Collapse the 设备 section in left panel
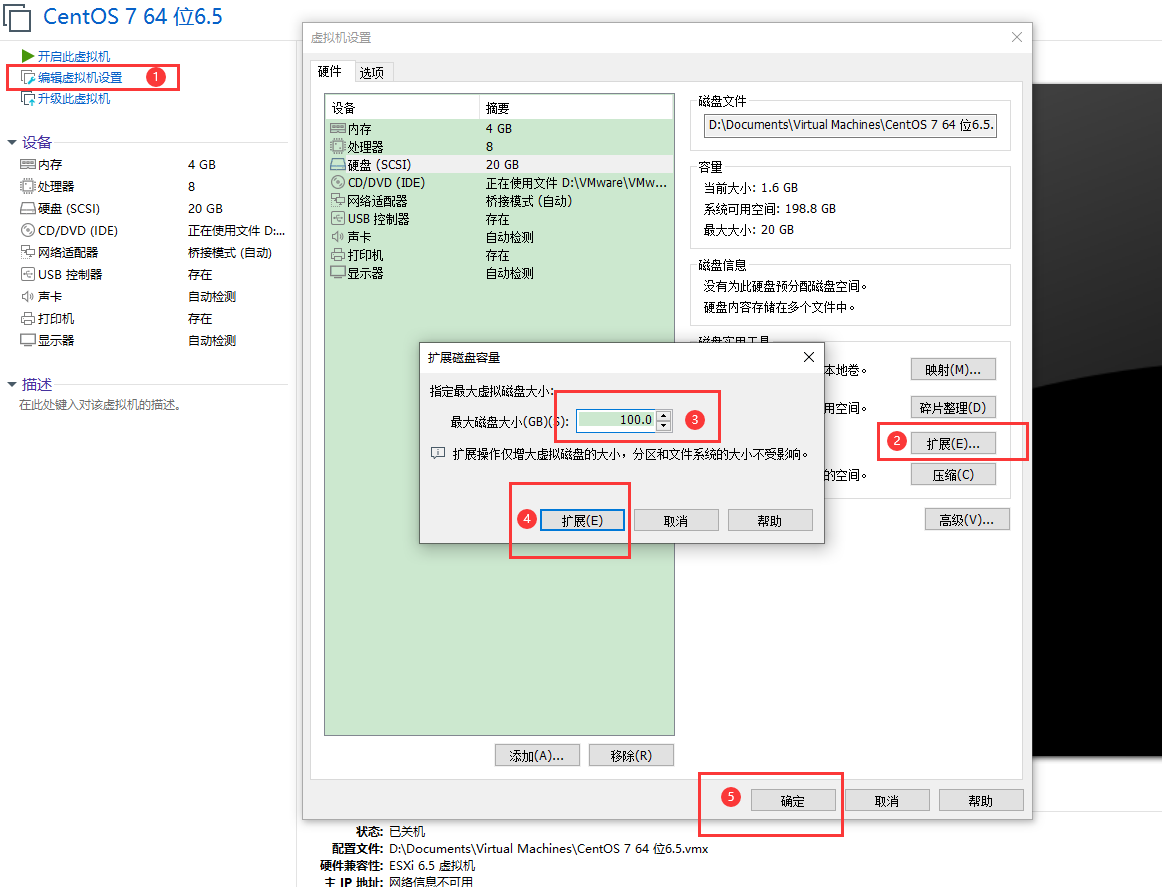Image resolution: width=1162 pixels, height=887 pixels. (x=12, y=142)
